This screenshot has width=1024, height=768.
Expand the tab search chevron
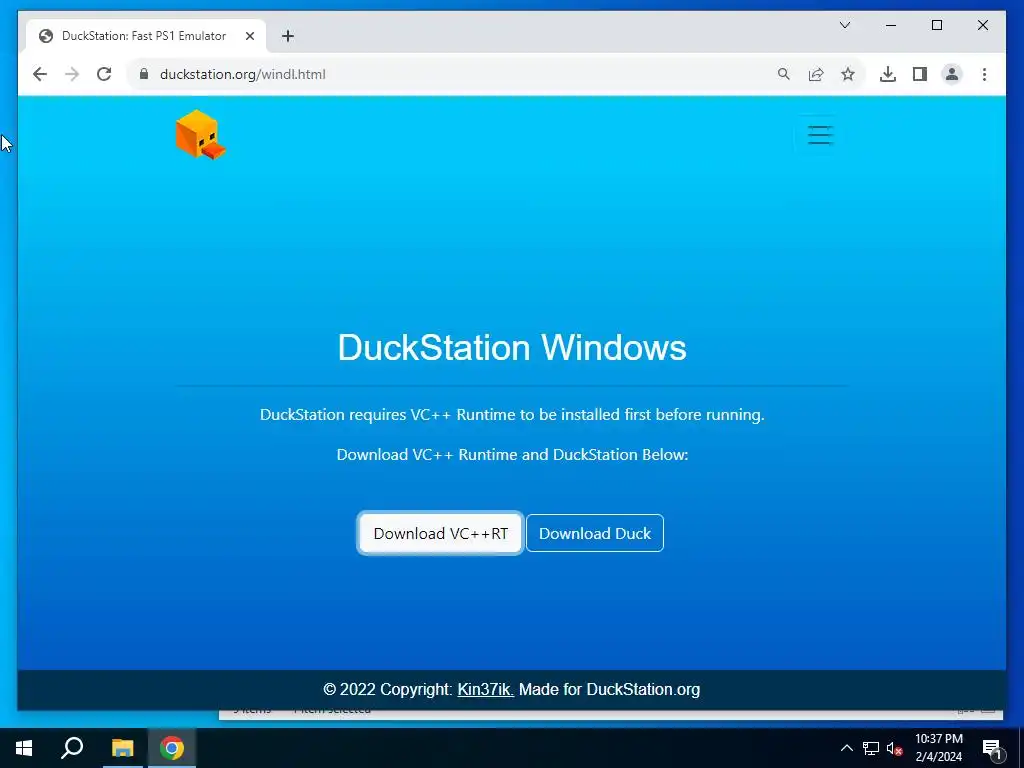(x=844, y=25)
